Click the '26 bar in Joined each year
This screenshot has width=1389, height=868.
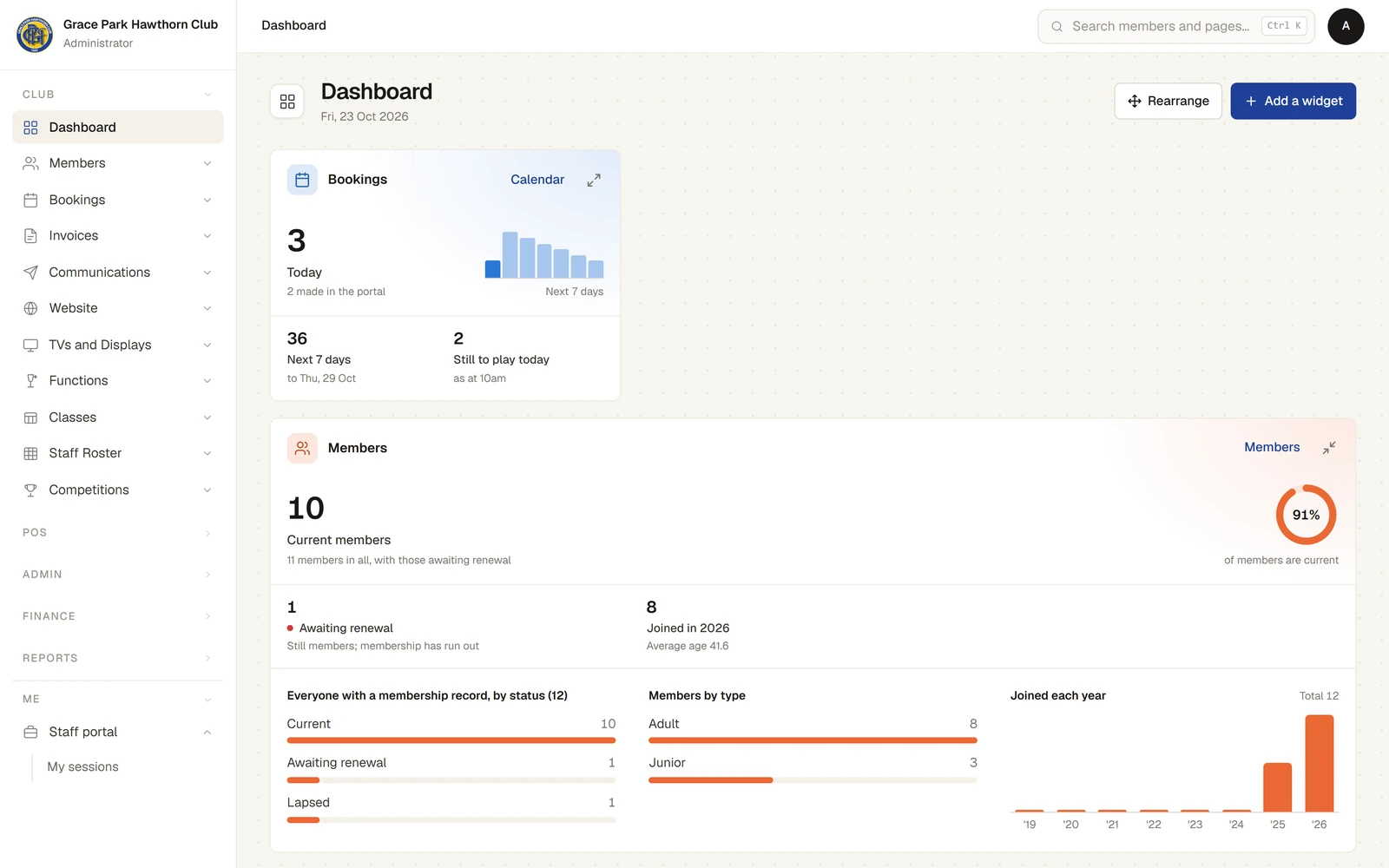1320,764
